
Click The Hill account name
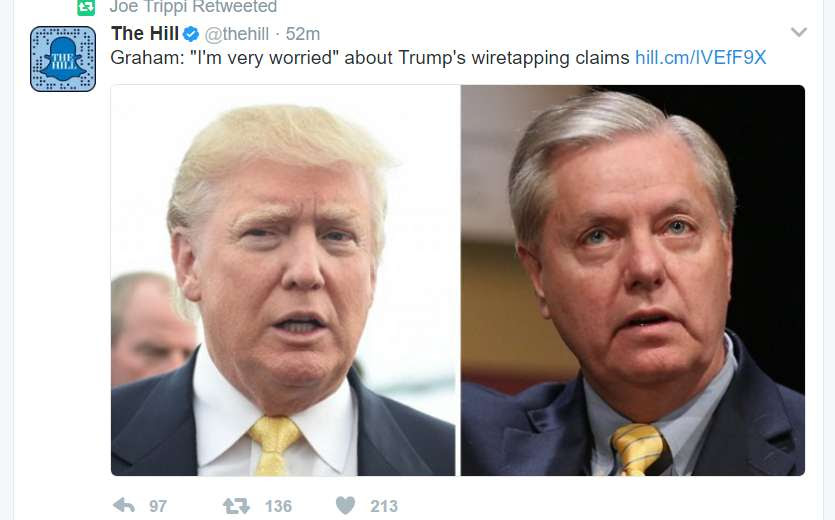[145, 34]
